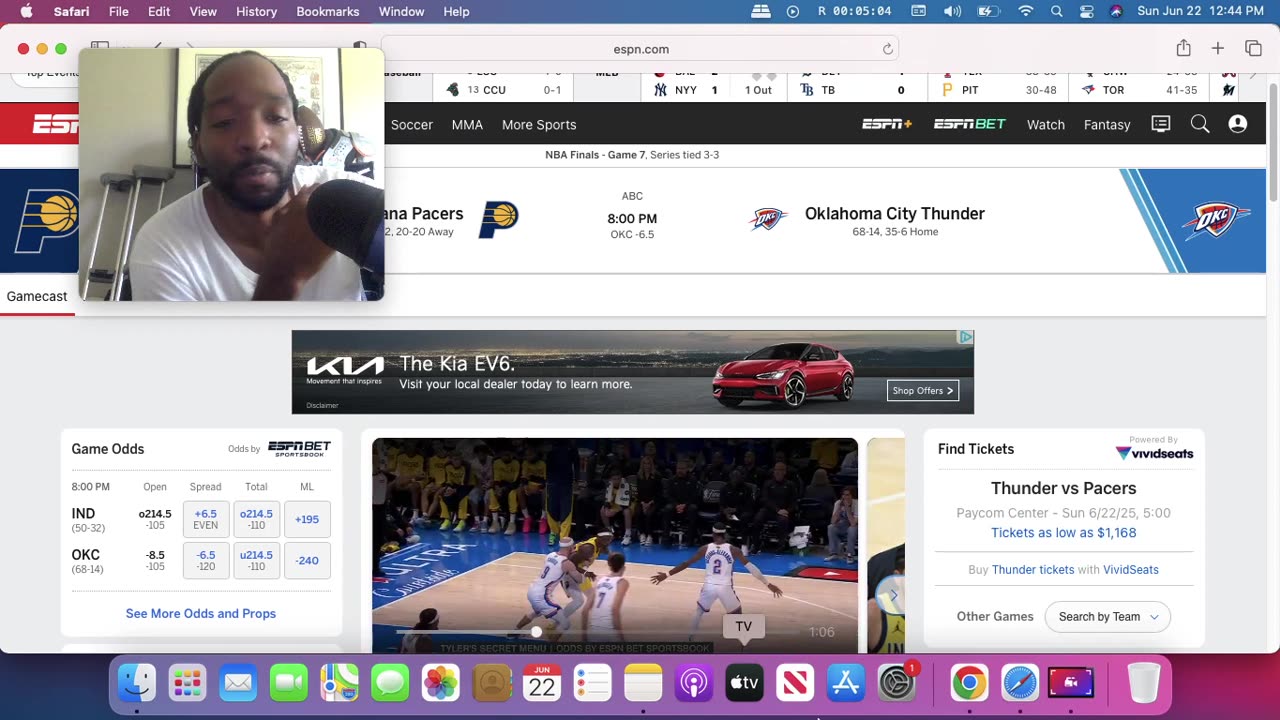The image size is (1280, 720).
Task: Expand the More Sports menu
Action: tap(539, 124)
